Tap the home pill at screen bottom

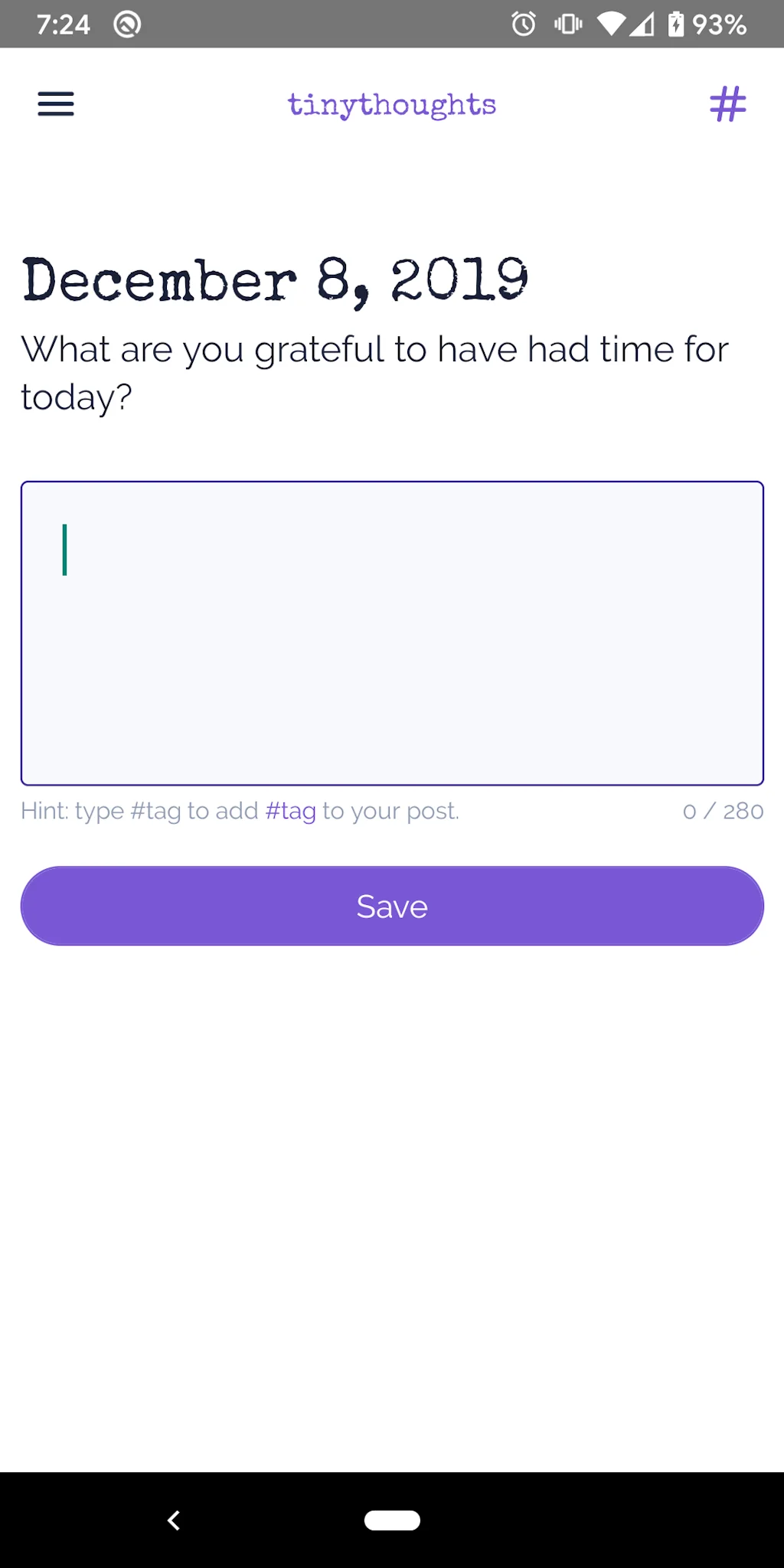(391, 1520)
